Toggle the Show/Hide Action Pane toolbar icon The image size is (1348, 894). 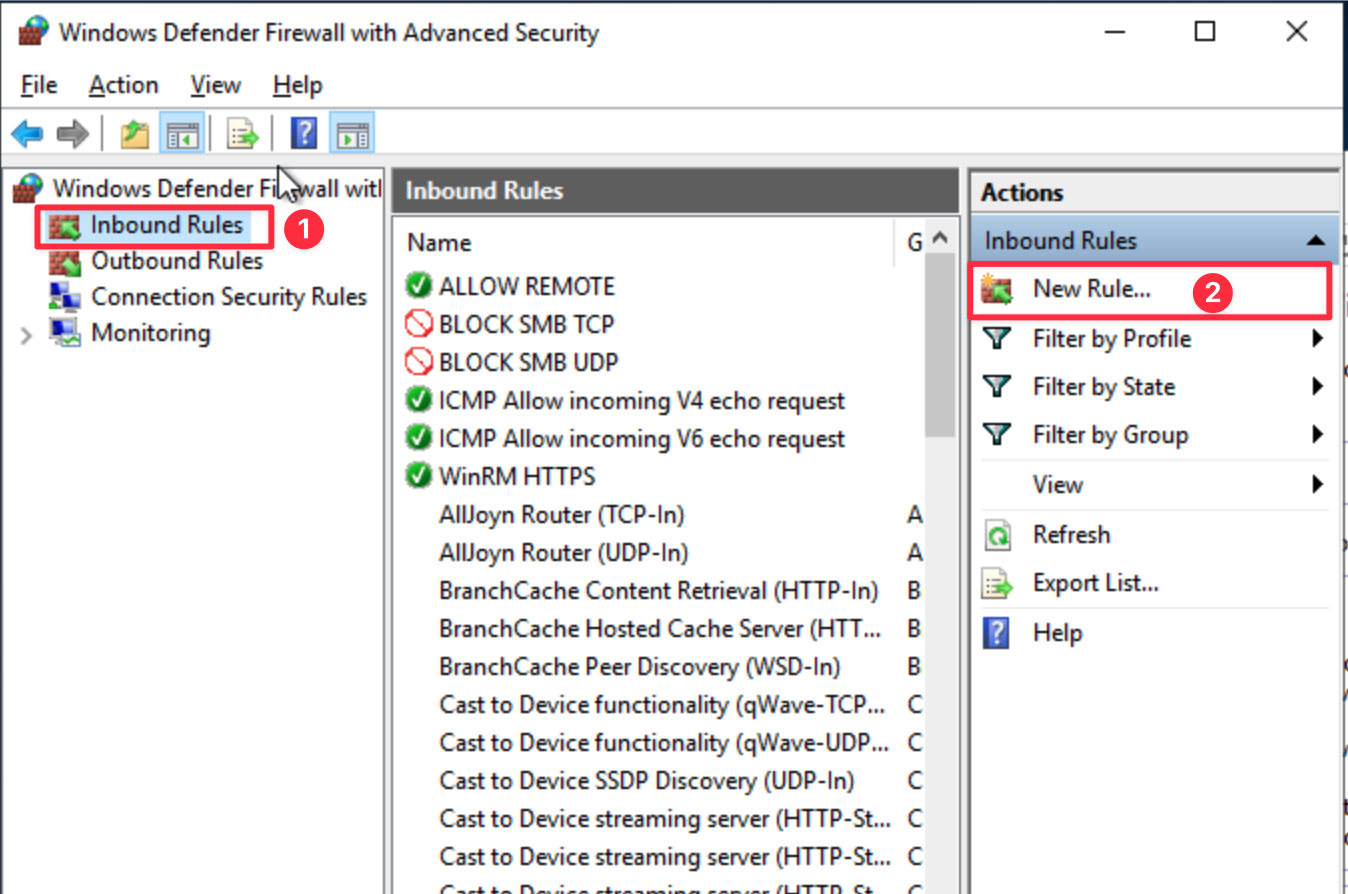pyautogui.click(x=351, y=133)
